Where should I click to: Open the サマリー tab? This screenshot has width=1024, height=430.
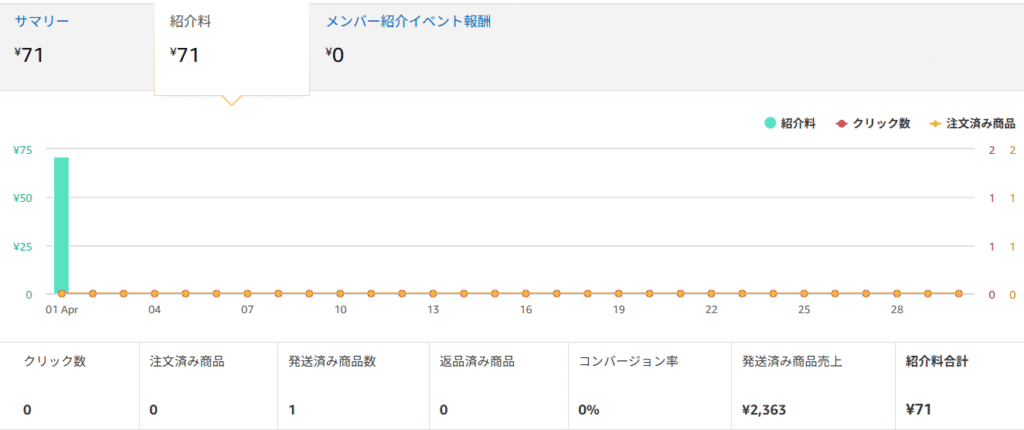coord(77,46)
